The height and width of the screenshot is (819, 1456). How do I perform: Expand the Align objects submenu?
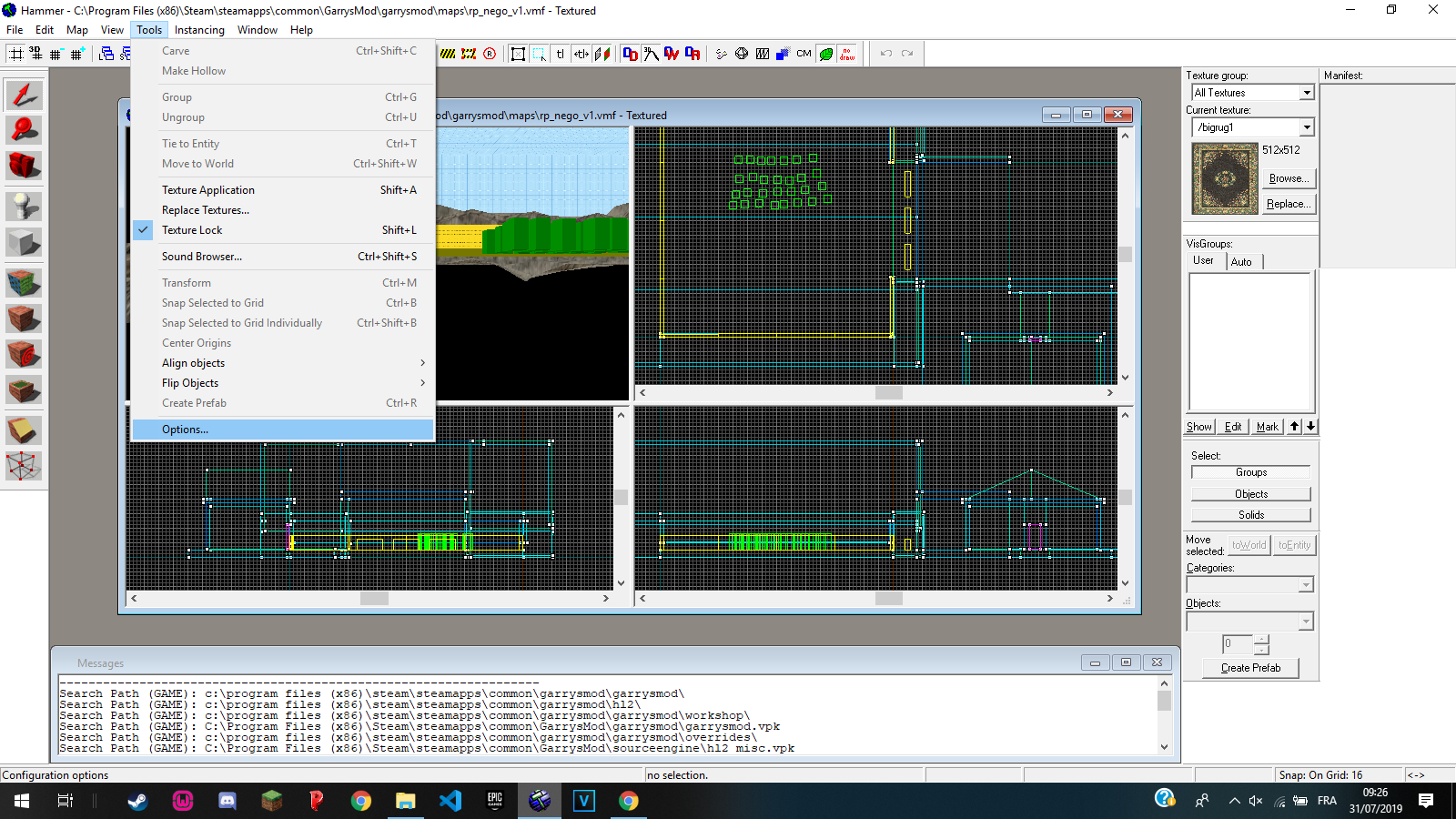(x=283, y=363)
